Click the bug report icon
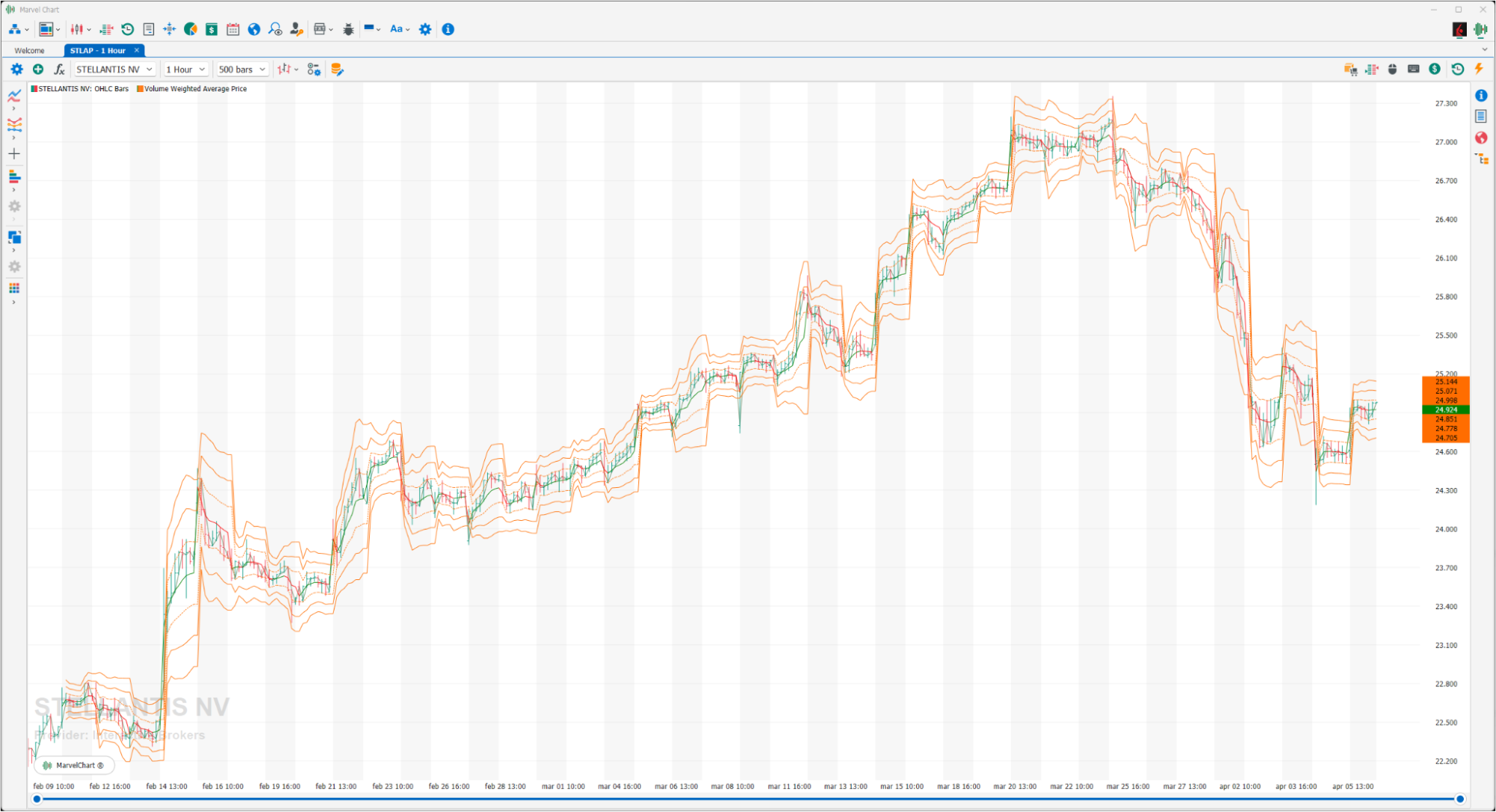 click(x=348, y=29)
